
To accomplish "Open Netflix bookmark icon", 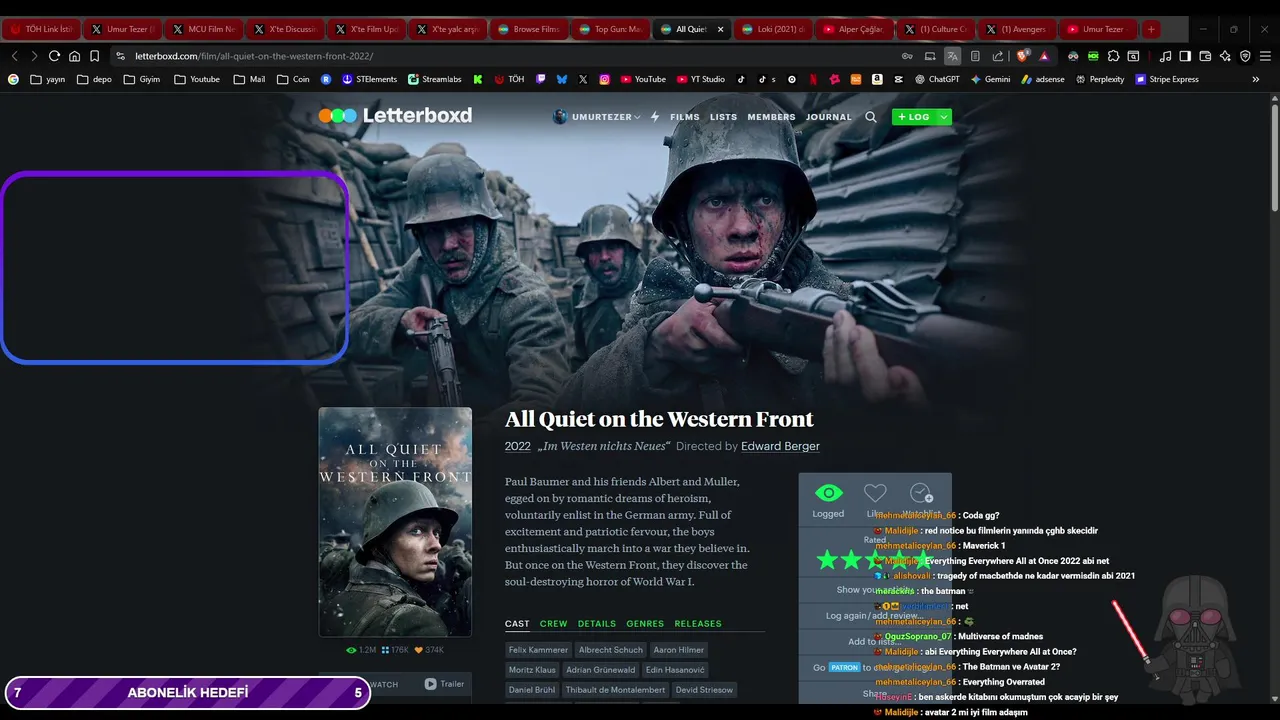I will 813,79.
